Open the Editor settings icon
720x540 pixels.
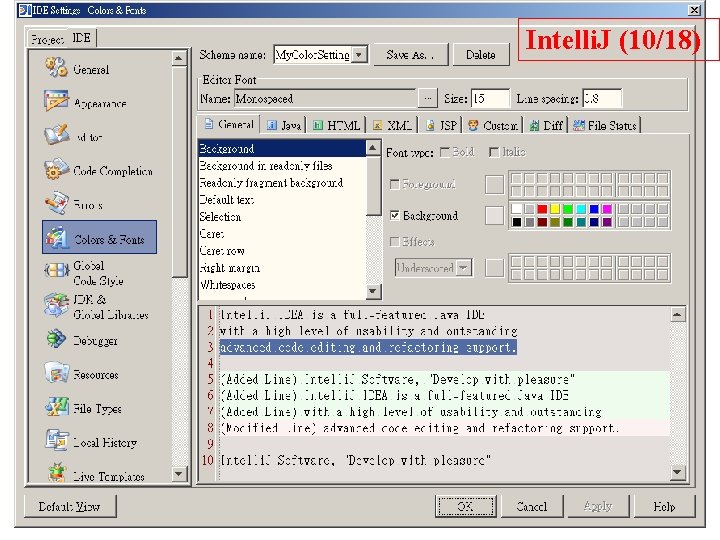(56, 135)
